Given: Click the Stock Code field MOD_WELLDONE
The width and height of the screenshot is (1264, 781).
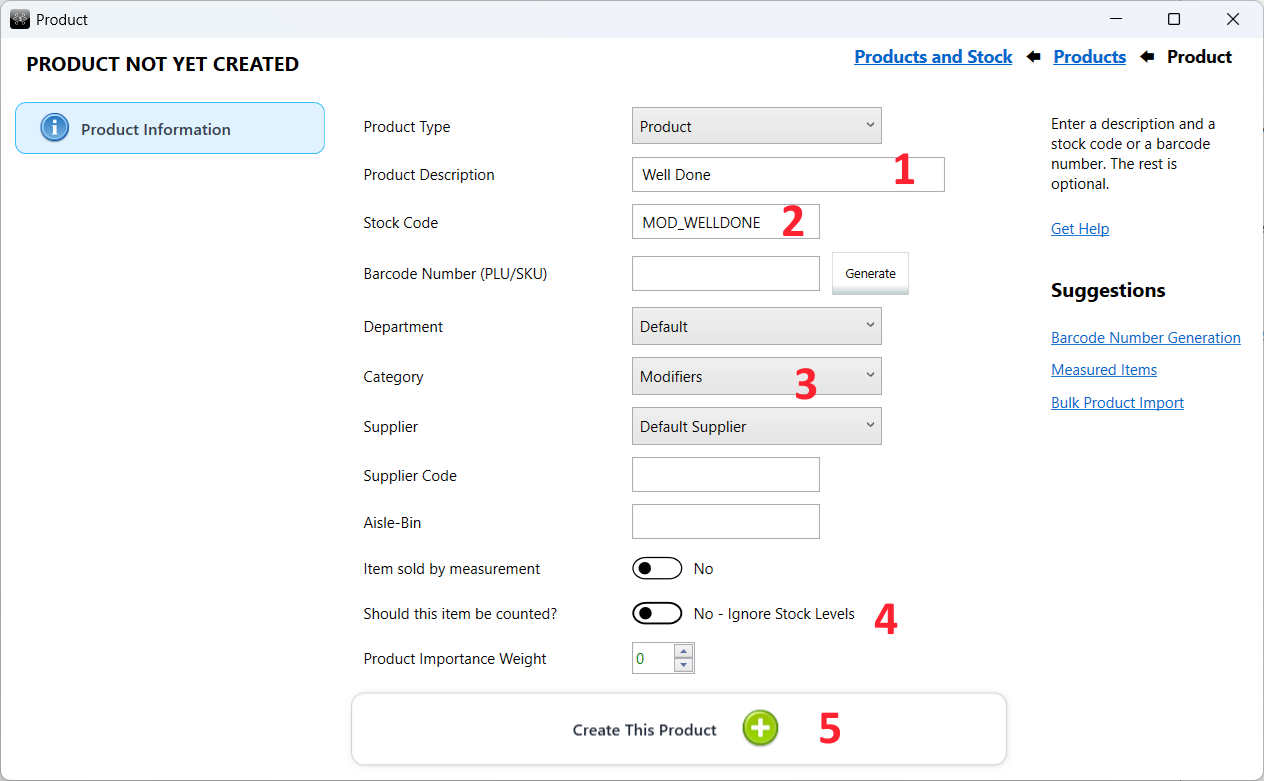Looking at the screenshot, I should pos(726,222).
